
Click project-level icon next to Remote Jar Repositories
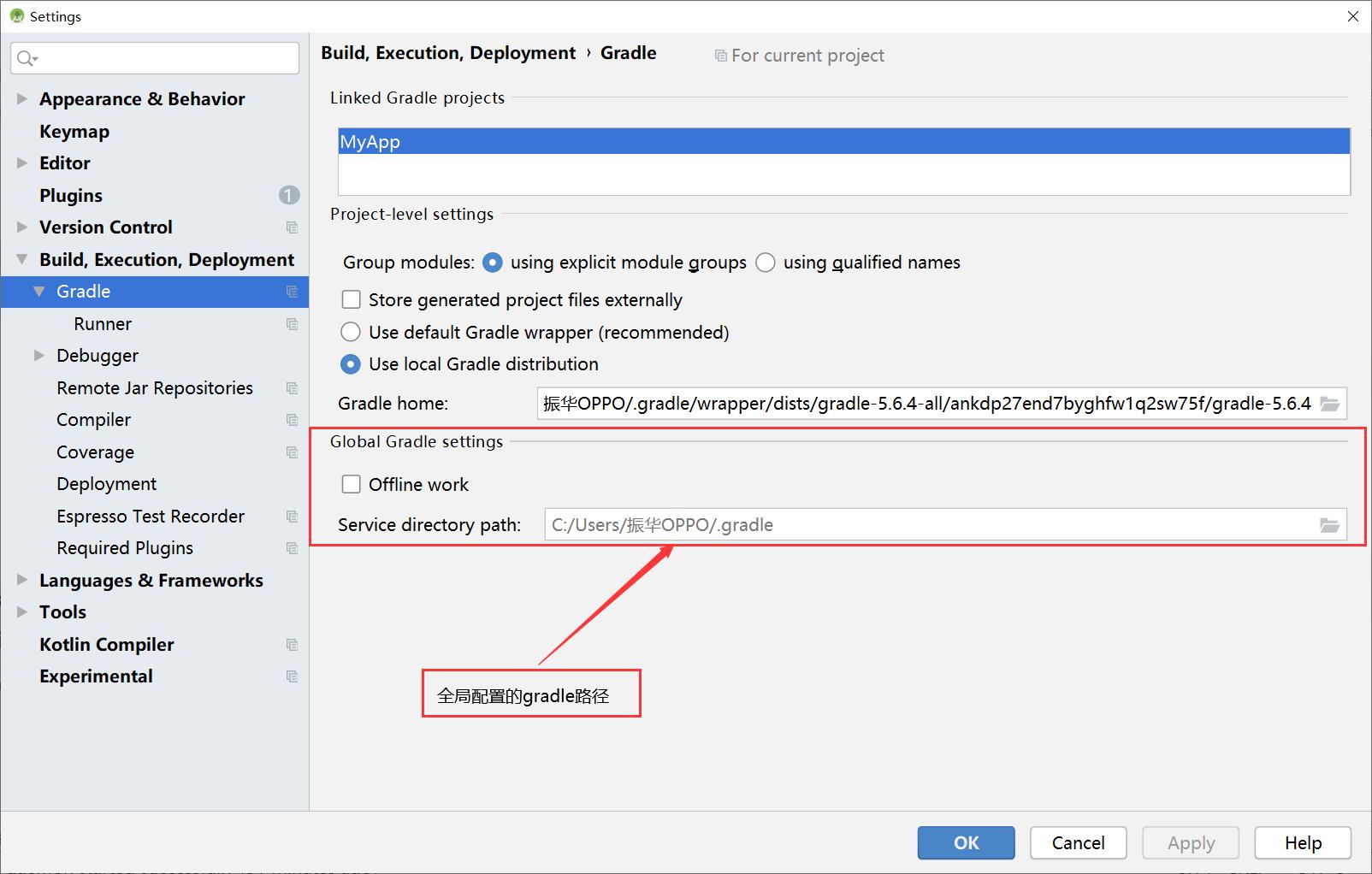click(x=292, y=388)
